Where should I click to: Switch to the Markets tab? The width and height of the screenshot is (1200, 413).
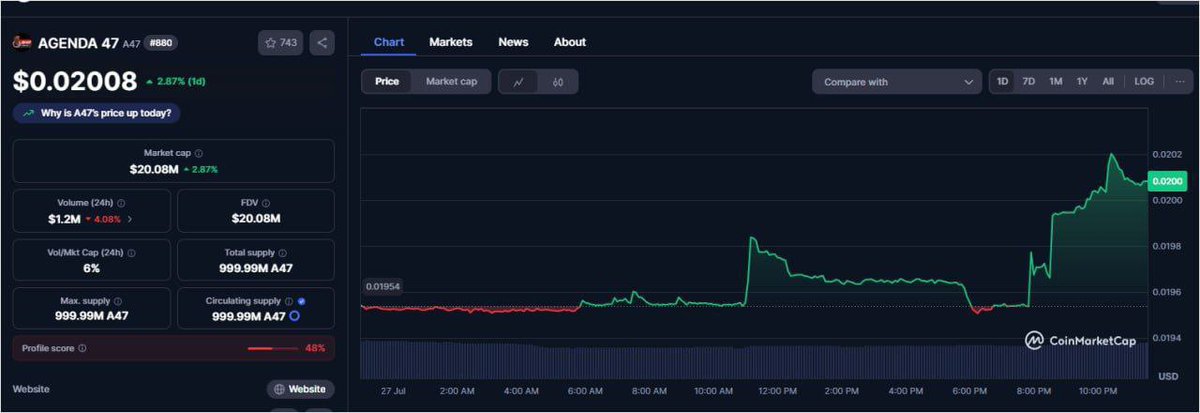pyautogui.click(x=451, y=42)
